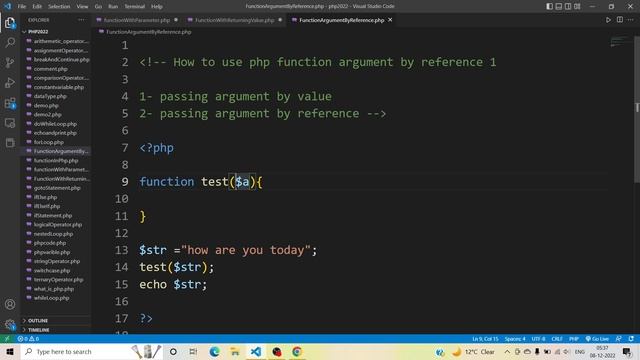Open the Run menu
The width and height of the screenshot is (640, 360).
(113, 7)
